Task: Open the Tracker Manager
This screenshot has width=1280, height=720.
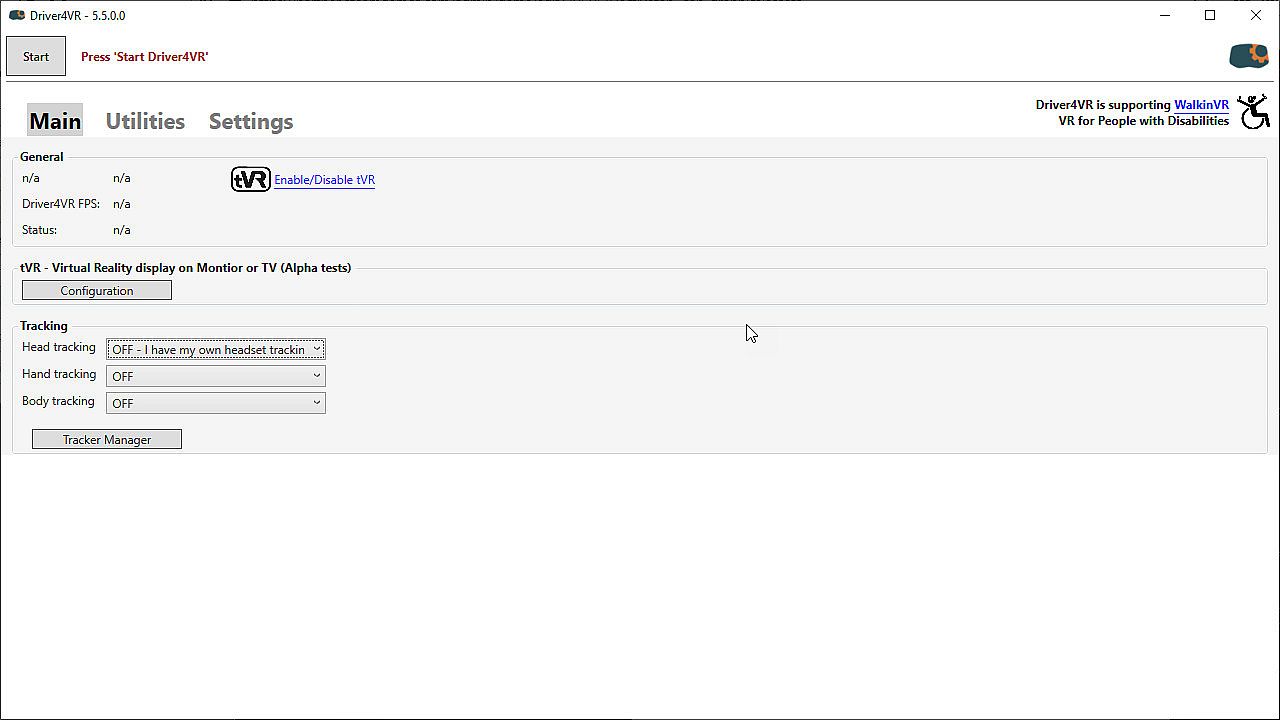Action: pos(107,440)
